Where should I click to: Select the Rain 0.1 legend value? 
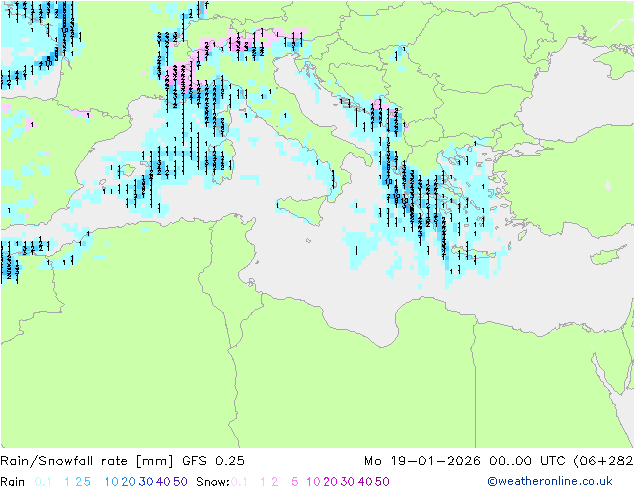tap(43, 482)
